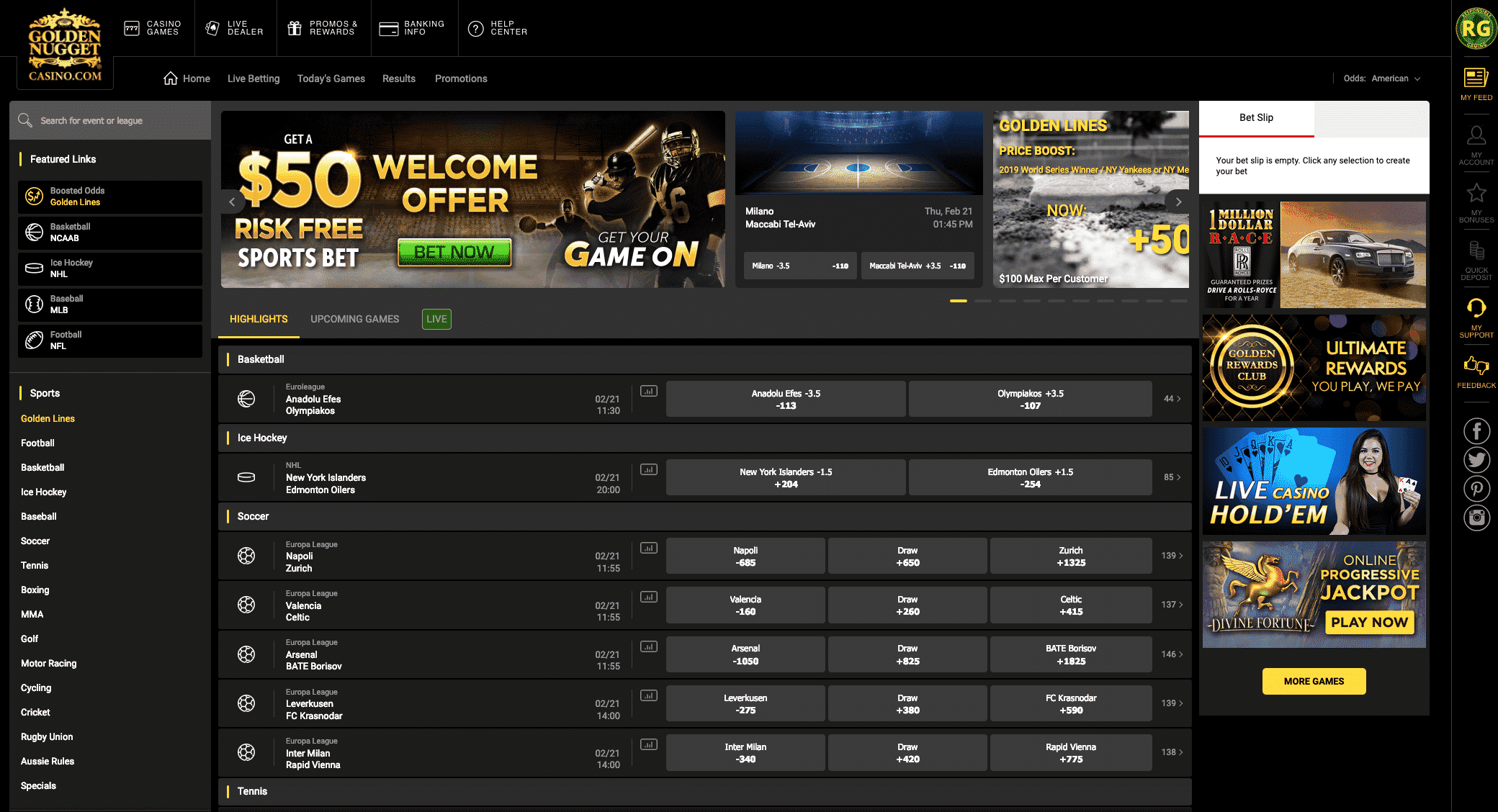
Task: Open stats icon for Anadolu Efes game
Action: 649,391
